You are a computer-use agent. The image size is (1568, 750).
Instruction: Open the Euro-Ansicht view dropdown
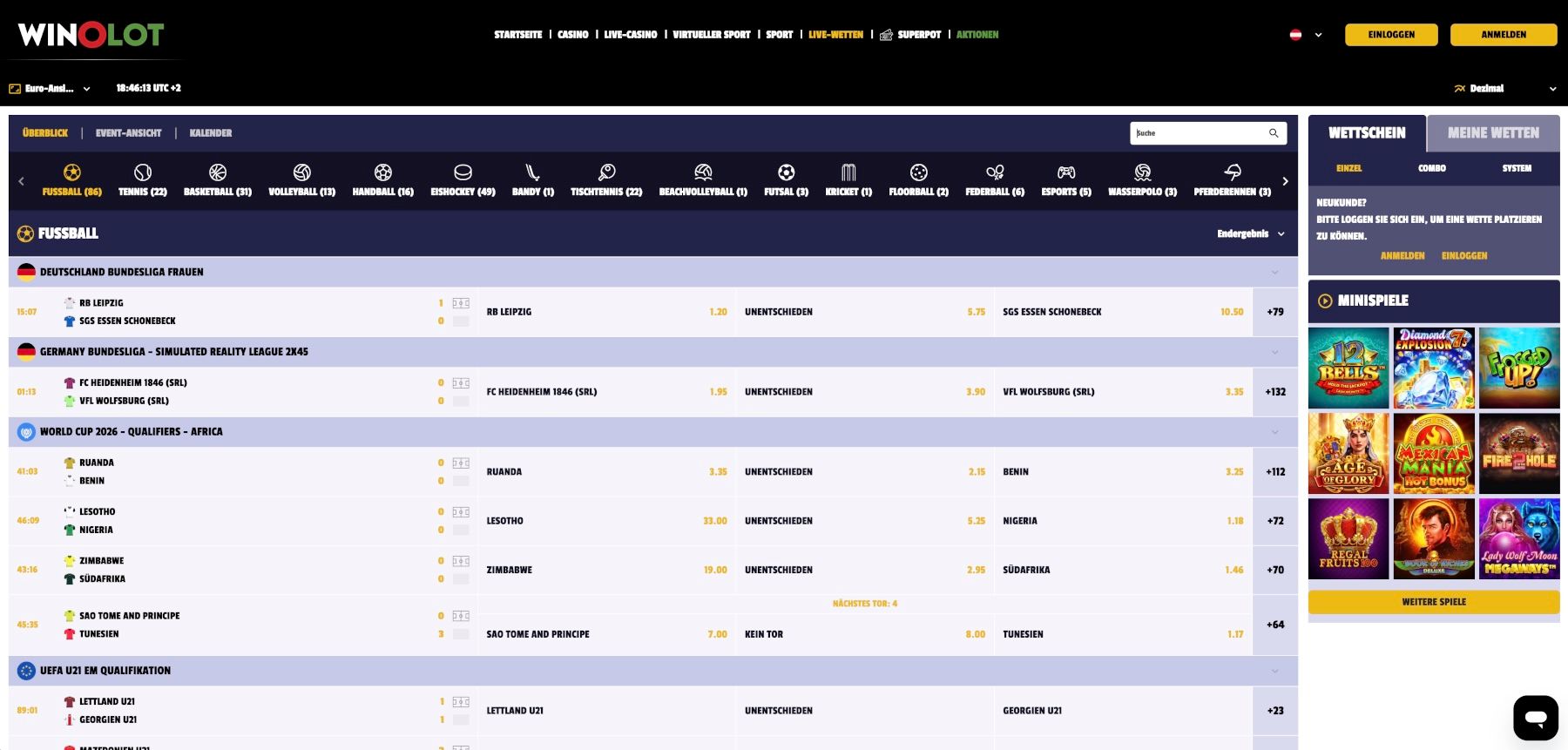pyautogui.click(x=50, y=88)
